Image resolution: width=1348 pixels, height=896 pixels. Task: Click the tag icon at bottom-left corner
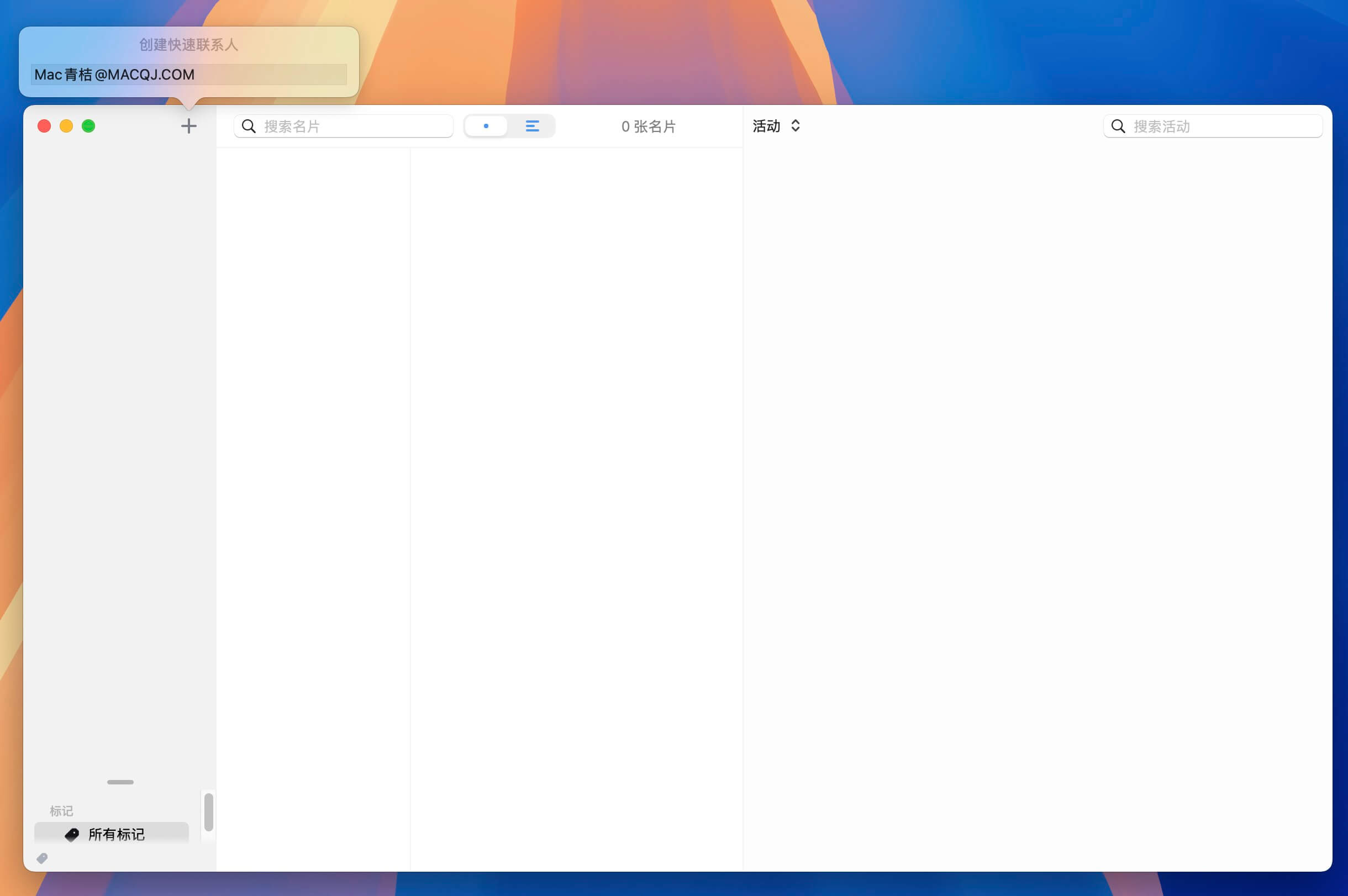[42, 858]
